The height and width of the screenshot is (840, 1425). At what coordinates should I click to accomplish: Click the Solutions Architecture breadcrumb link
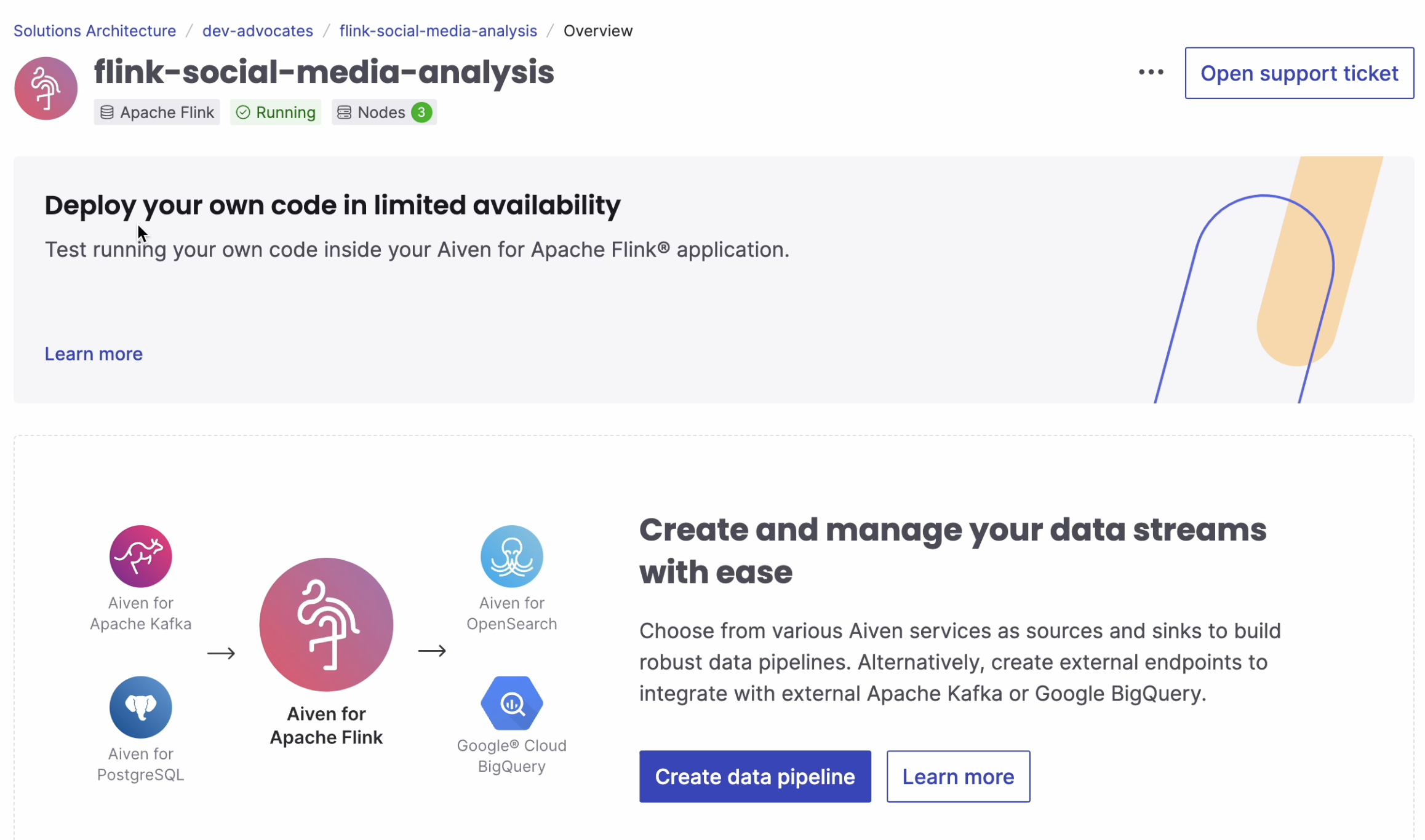[x=94, y=30]
